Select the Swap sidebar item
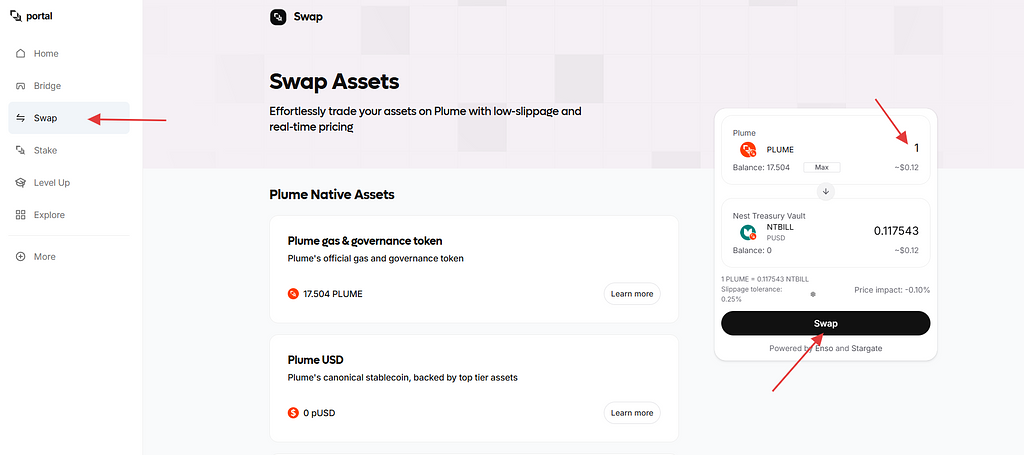 point(46,118)
